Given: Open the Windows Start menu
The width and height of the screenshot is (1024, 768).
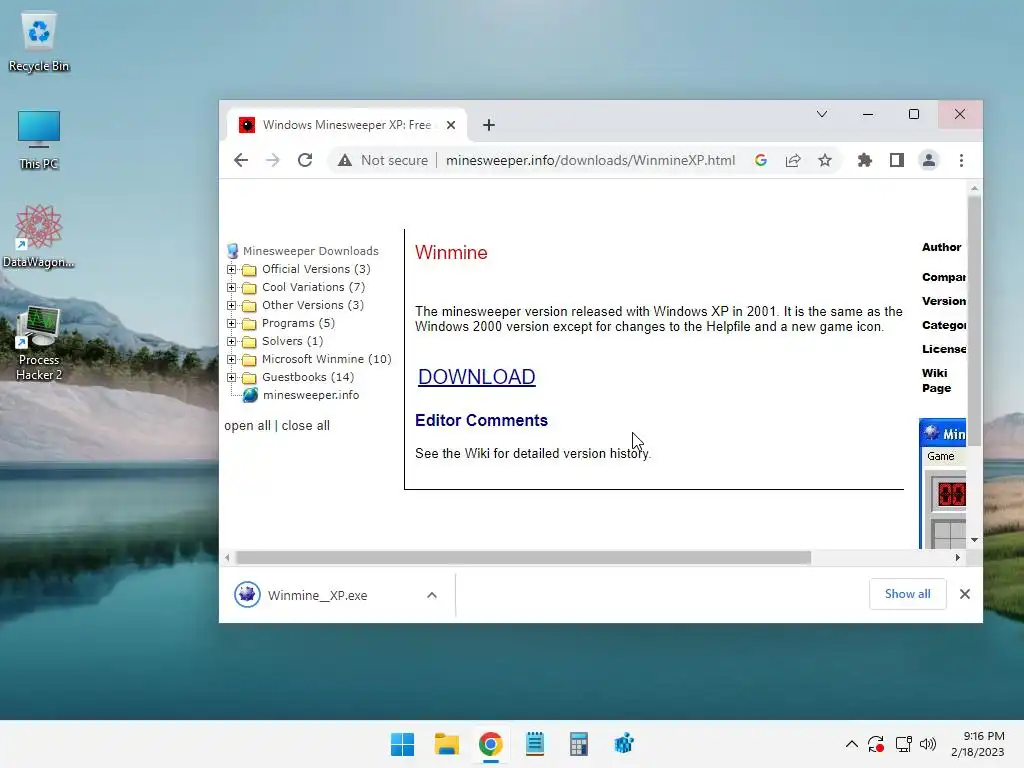Looking at the screenshot, I should point(402,744).
